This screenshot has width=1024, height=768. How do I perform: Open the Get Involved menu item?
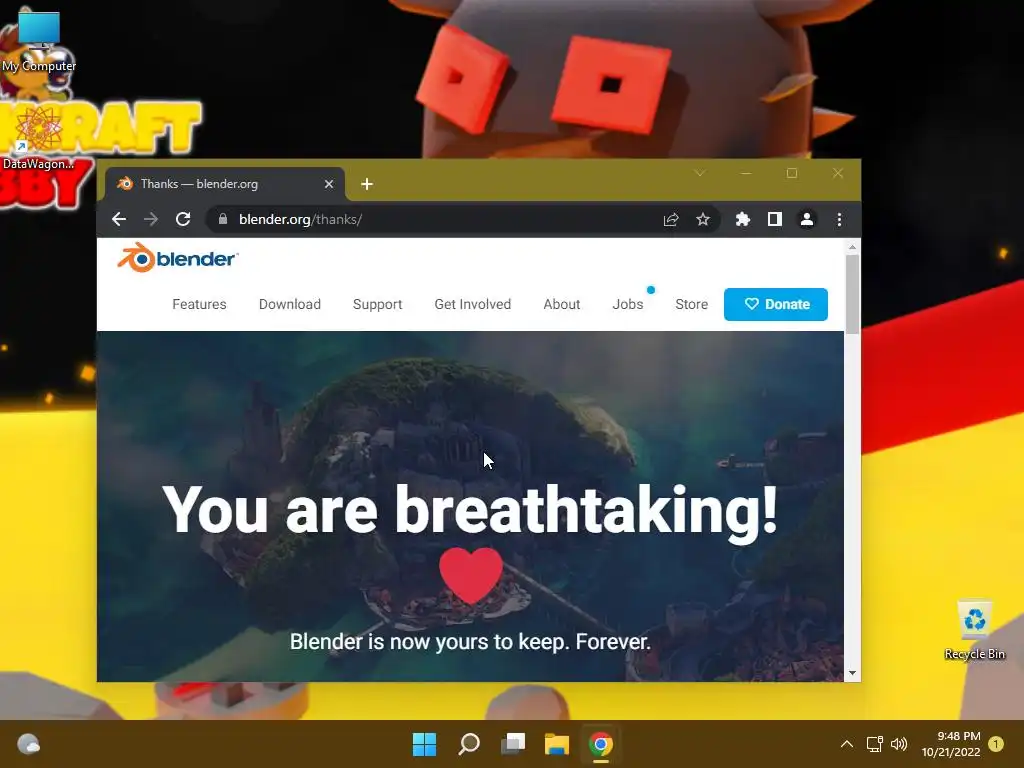[473, 304]
